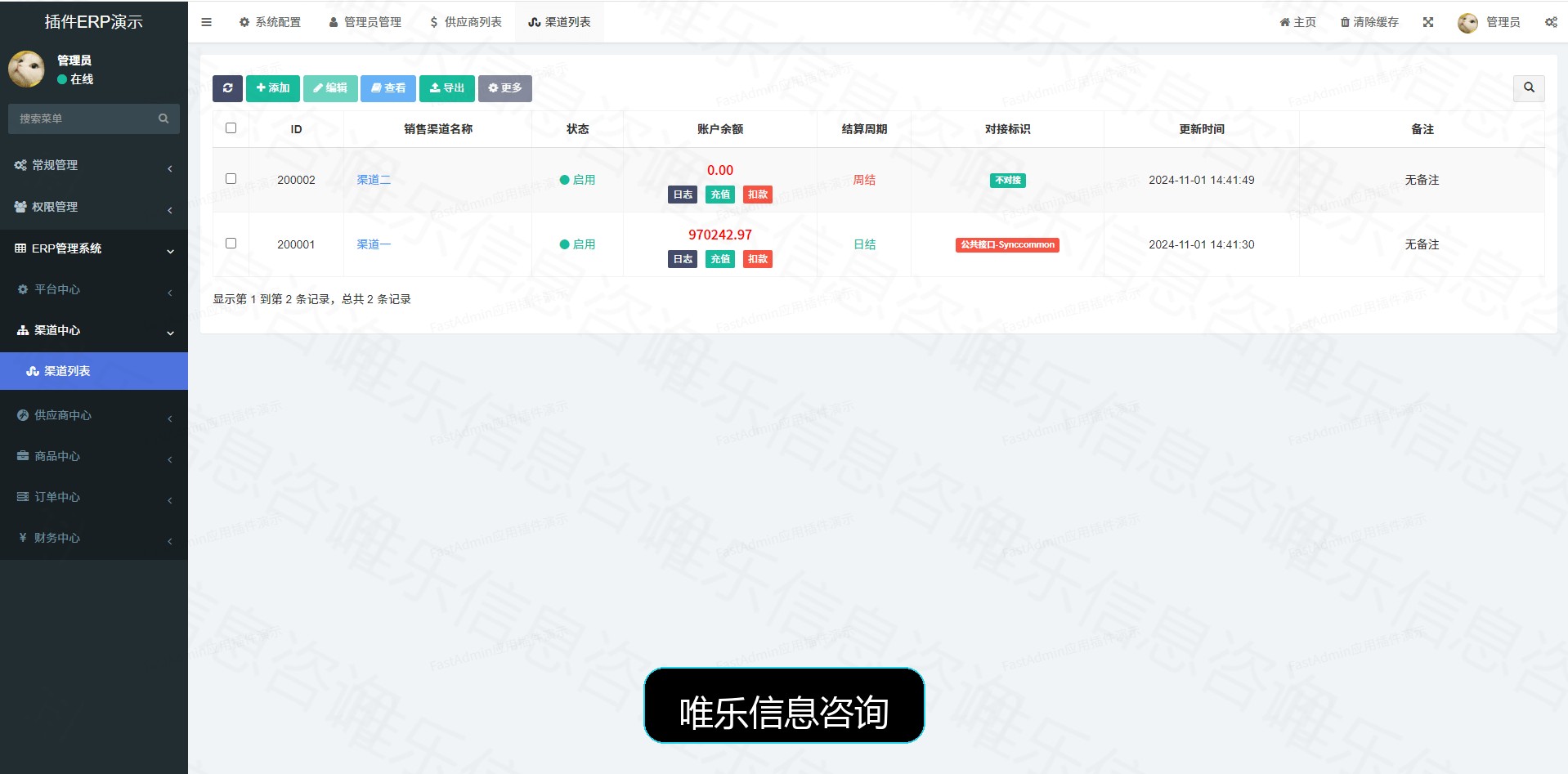
Task: Switch to 供应商列表 tab
Action: tap(465, 22)
